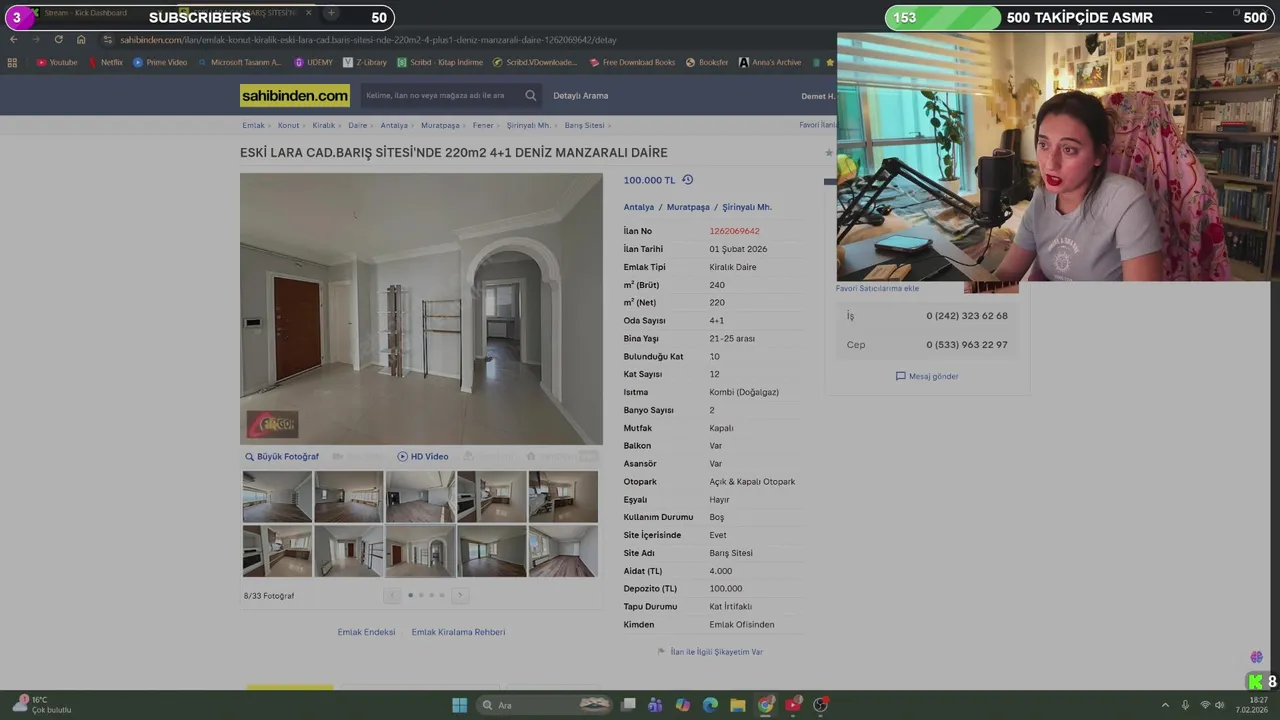Open the Scribd.VDownloade bookmark
This screenshot has width=1280, height=720.
click(x=535, y=62)
